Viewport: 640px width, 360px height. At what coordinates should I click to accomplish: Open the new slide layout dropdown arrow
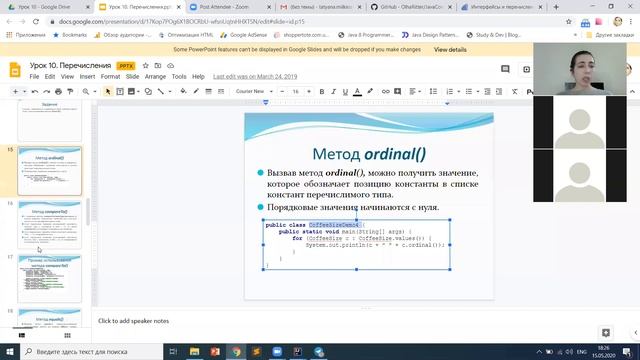[x=24, y=92]
